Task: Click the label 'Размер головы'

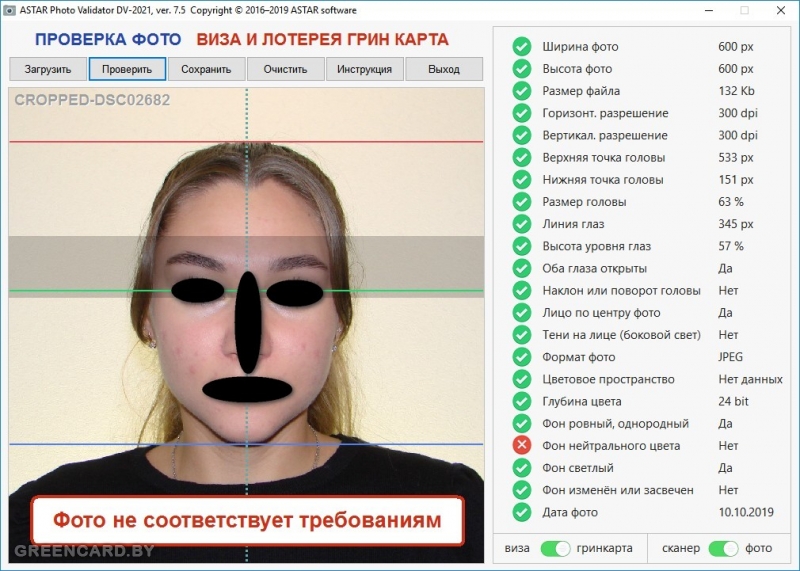Action: [584, 202]
